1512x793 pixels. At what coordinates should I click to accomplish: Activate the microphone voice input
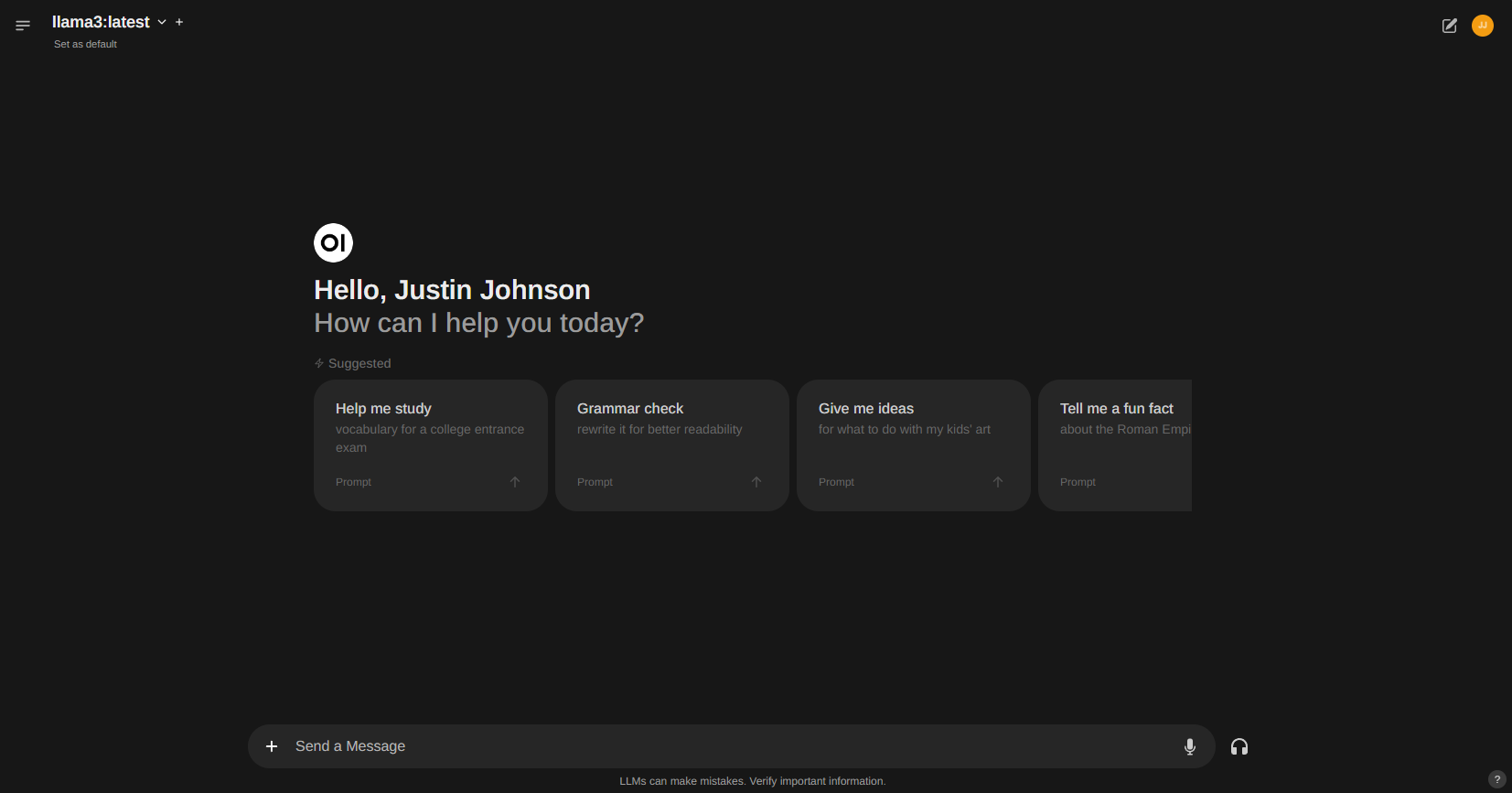coord(1190,746)
